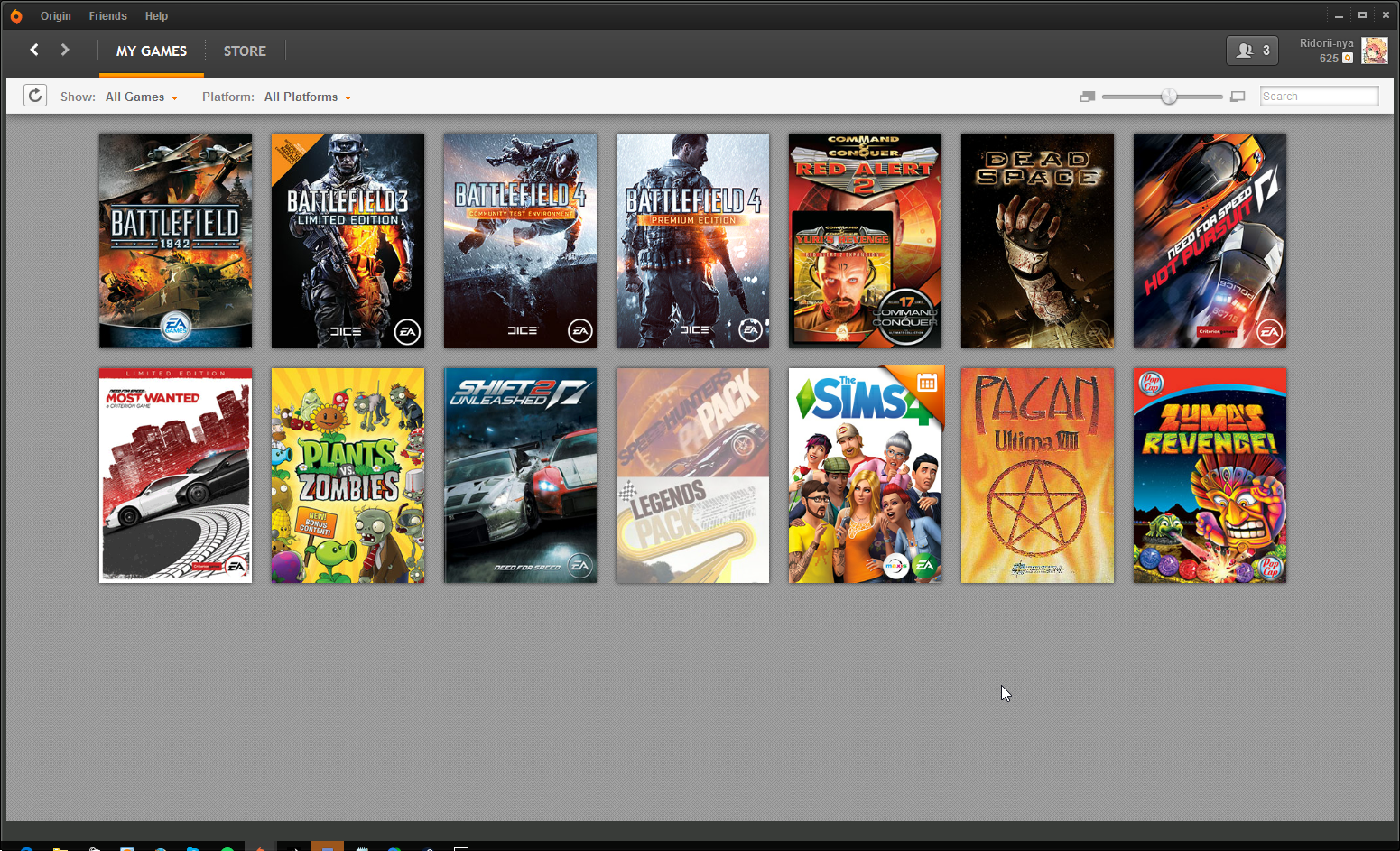Select the faded Legends Pack tile

click(x=692, y=476)
